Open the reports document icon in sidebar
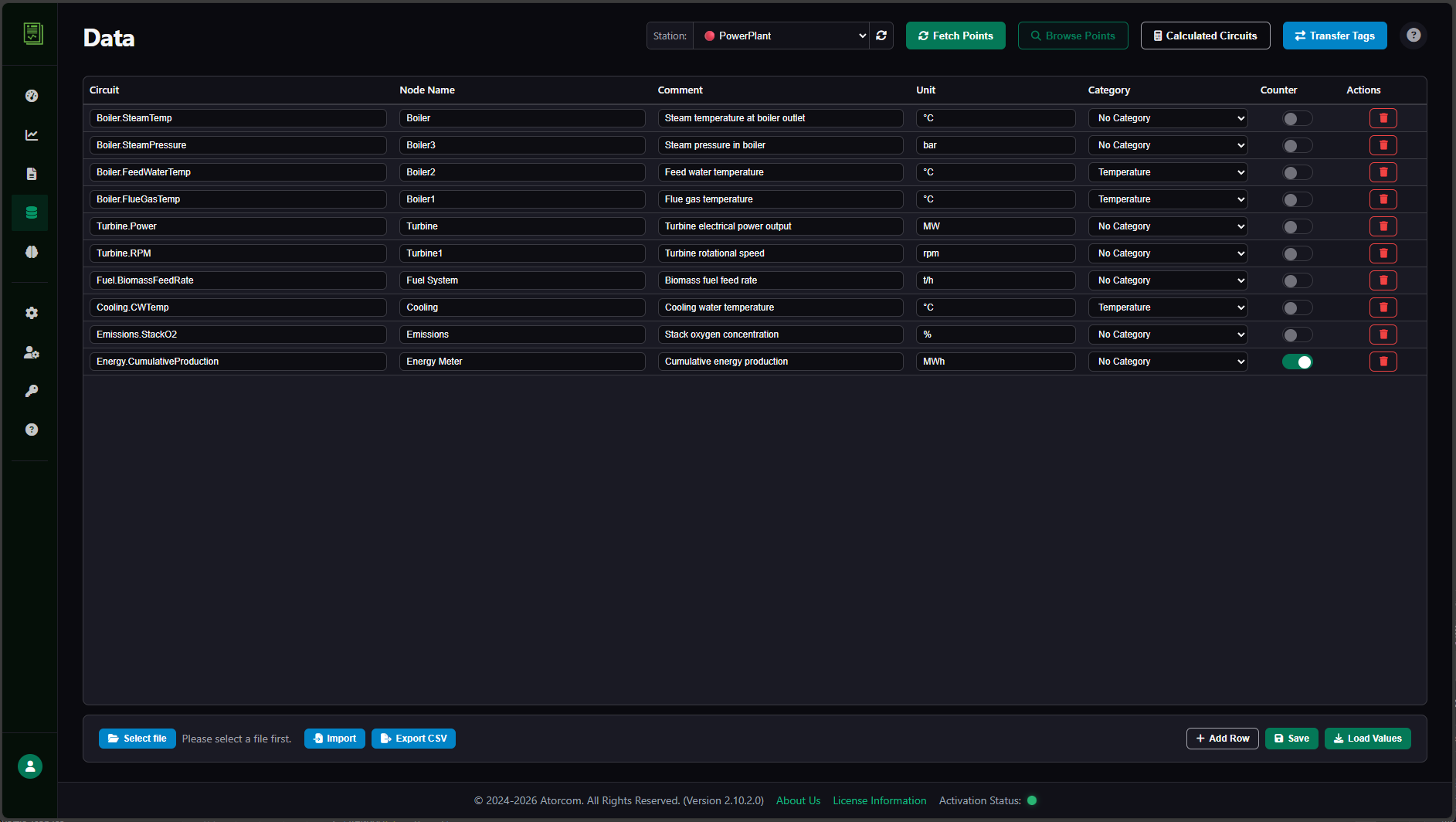The height and width of the screenshot is (822, 1456). pyautogui.click(x=31, y=173)
